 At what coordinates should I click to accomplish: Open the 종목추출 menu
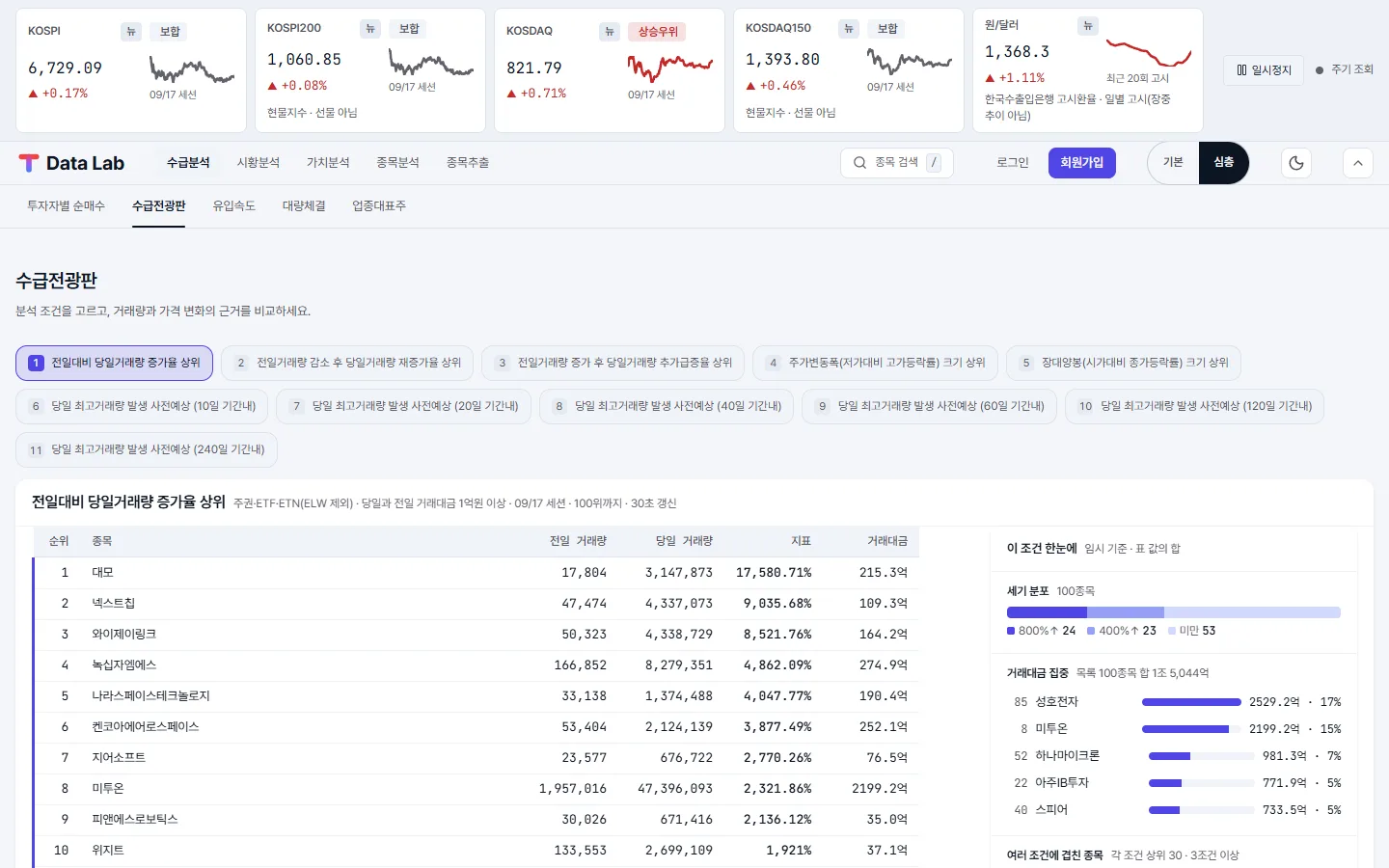[x=468, y=163]
